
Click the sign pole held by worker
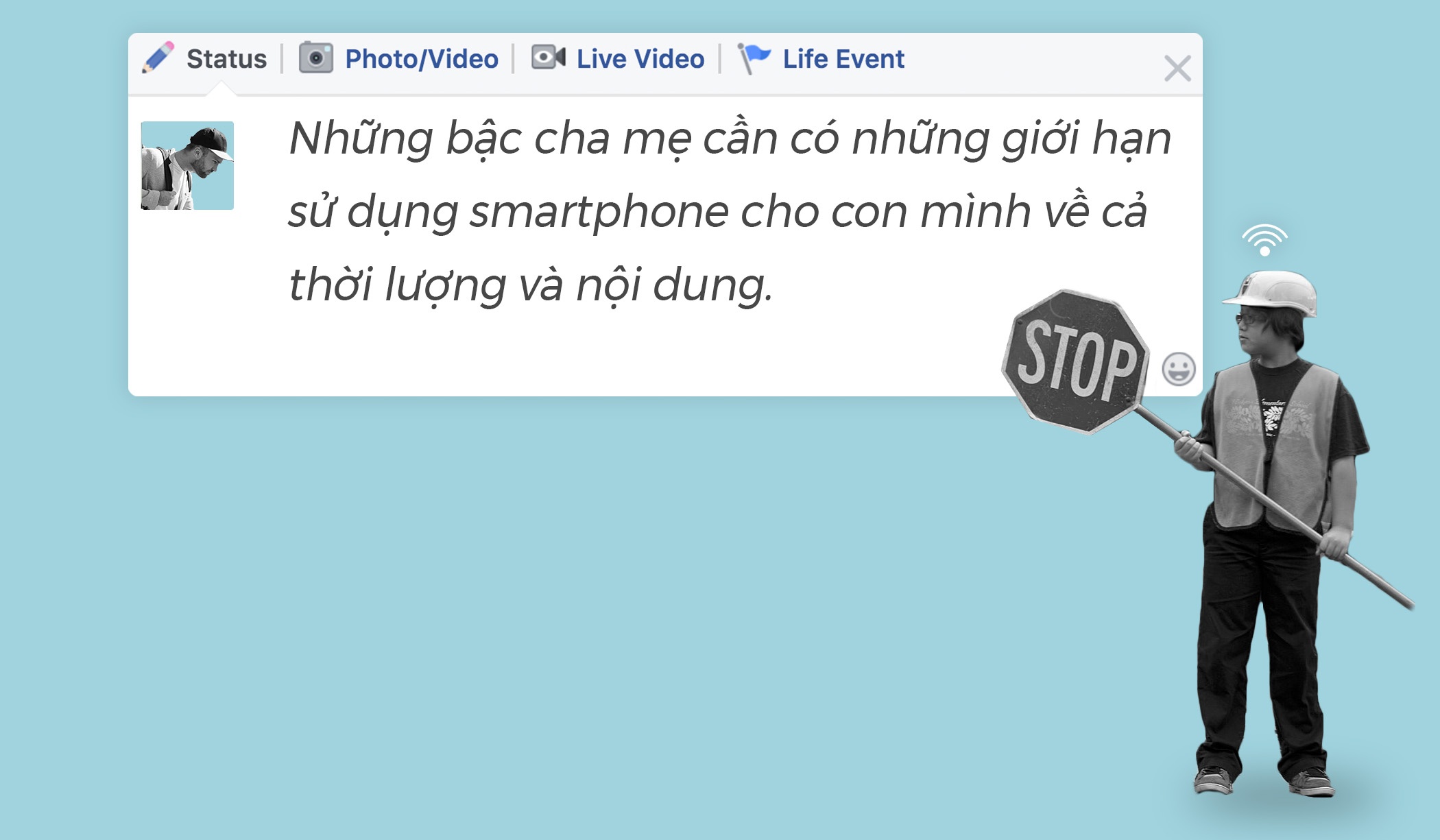click(x=1274, y=509)
